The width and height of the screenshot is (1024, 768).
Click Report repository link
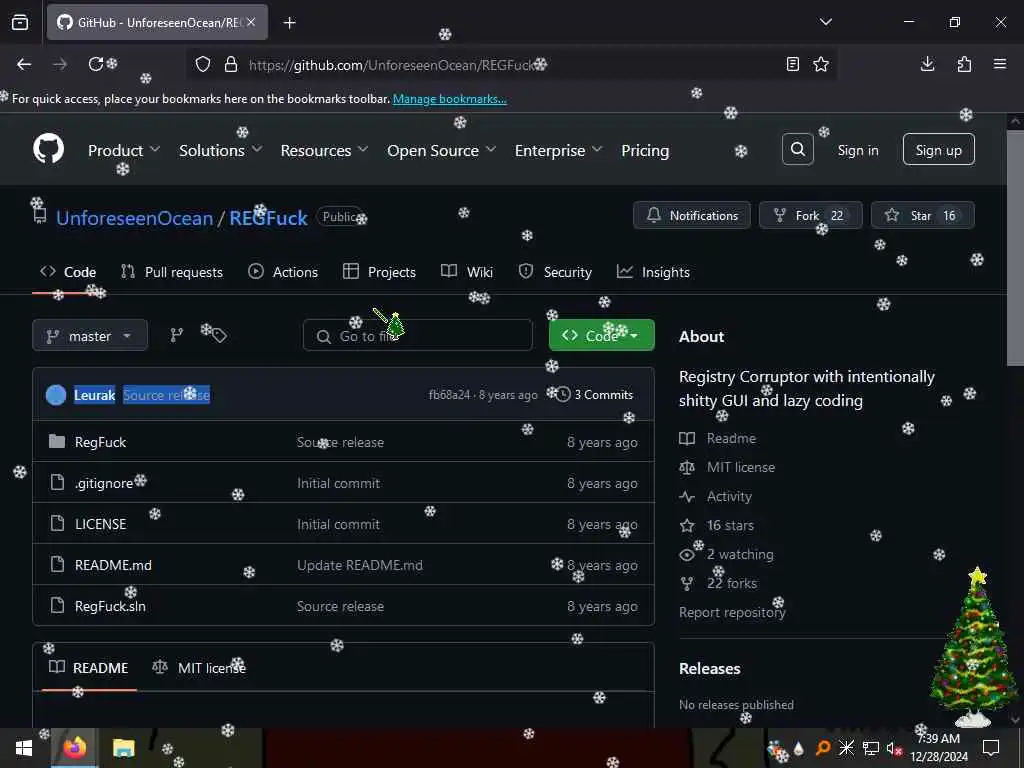[732, 612]
